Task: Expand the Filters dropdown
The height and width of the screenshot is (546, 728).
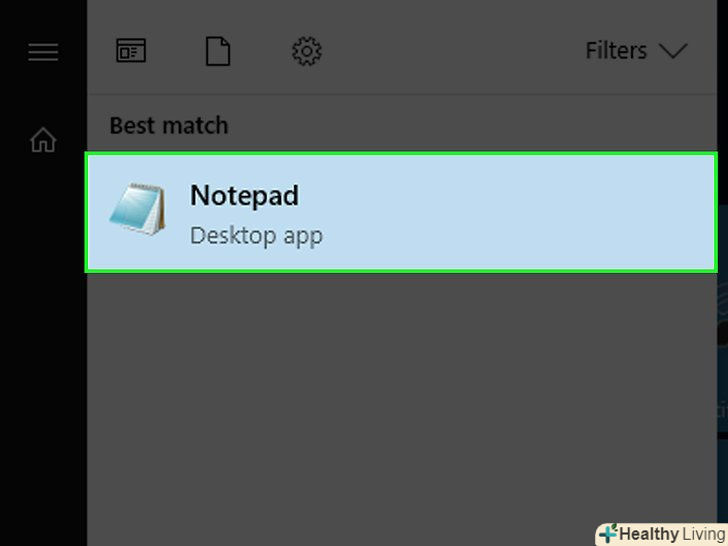Action: pyautogui.click(x=636, y=51)
